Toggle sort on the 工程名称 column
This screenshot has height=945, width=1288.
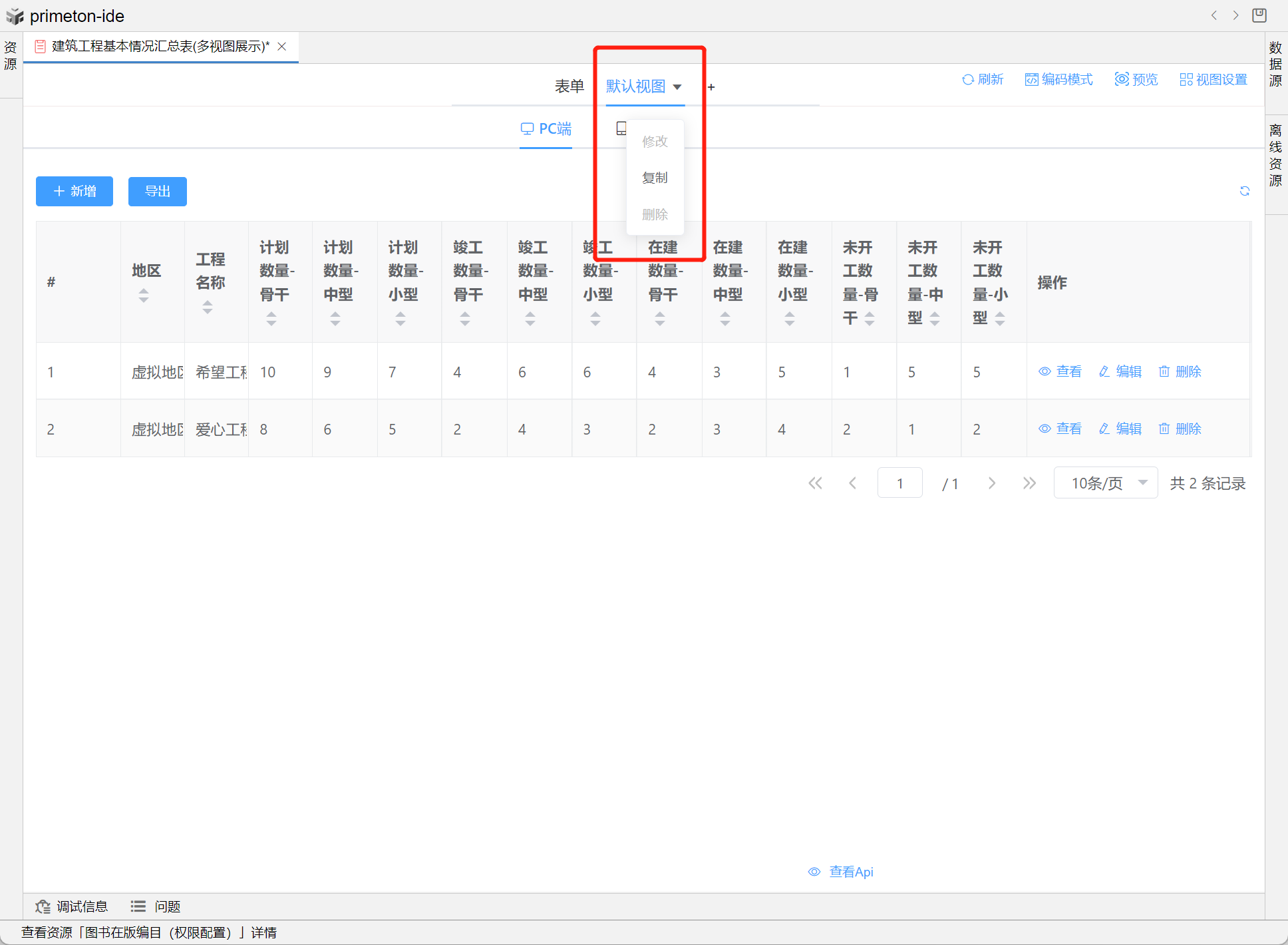click(x=208, y=307)
